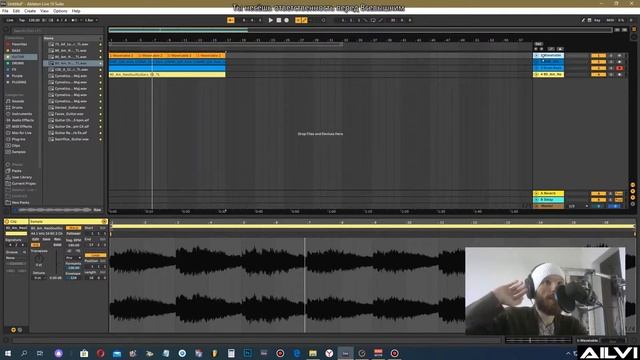The width and height of the screenshot is (640, 360).
Task: Open Current Project in browser places
Action: coord(23,184)
